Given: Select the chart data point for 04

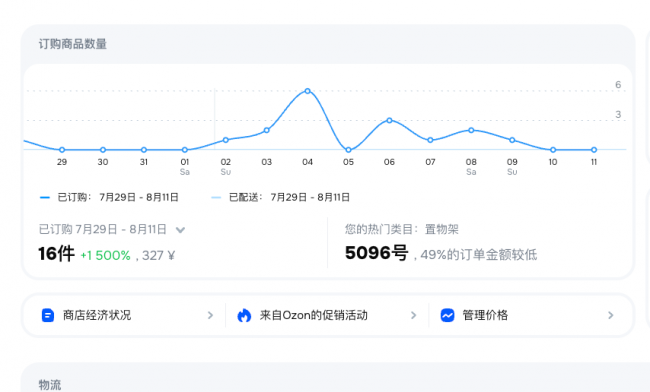Looking at the screenshot, I should pyautogui.click(x=307, y=91).
